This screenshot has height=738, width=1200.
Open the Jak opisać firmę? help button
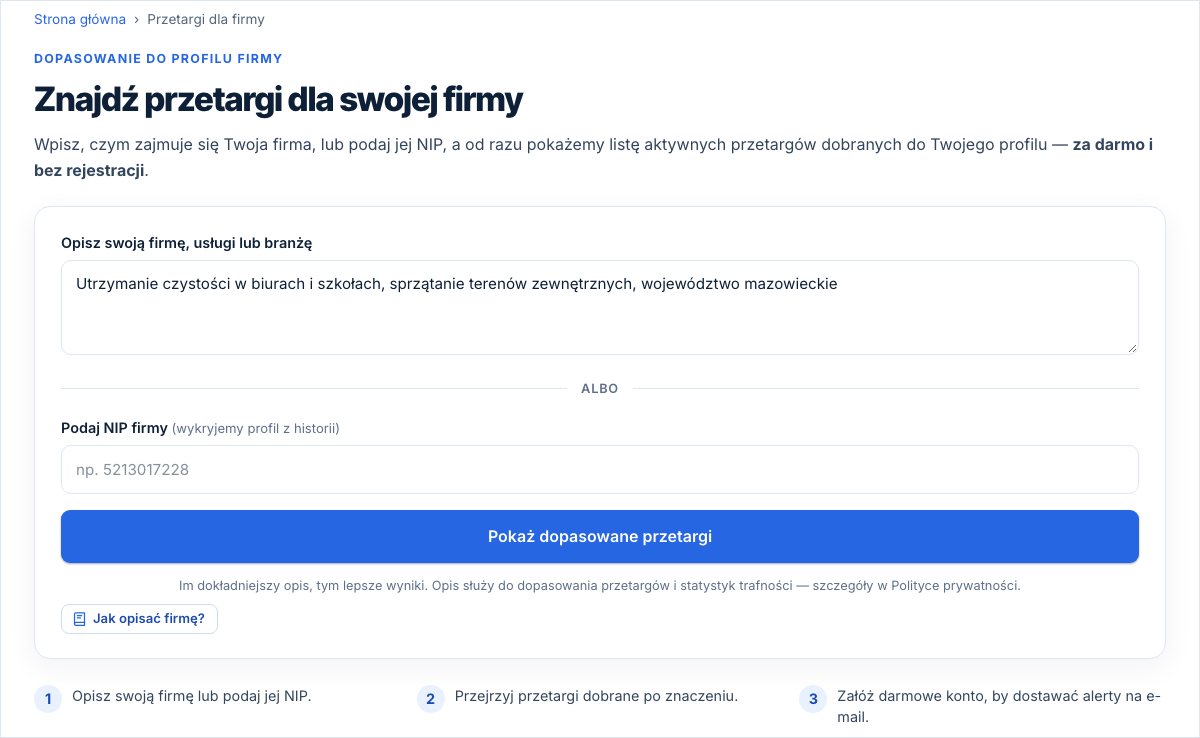point(139,619)
